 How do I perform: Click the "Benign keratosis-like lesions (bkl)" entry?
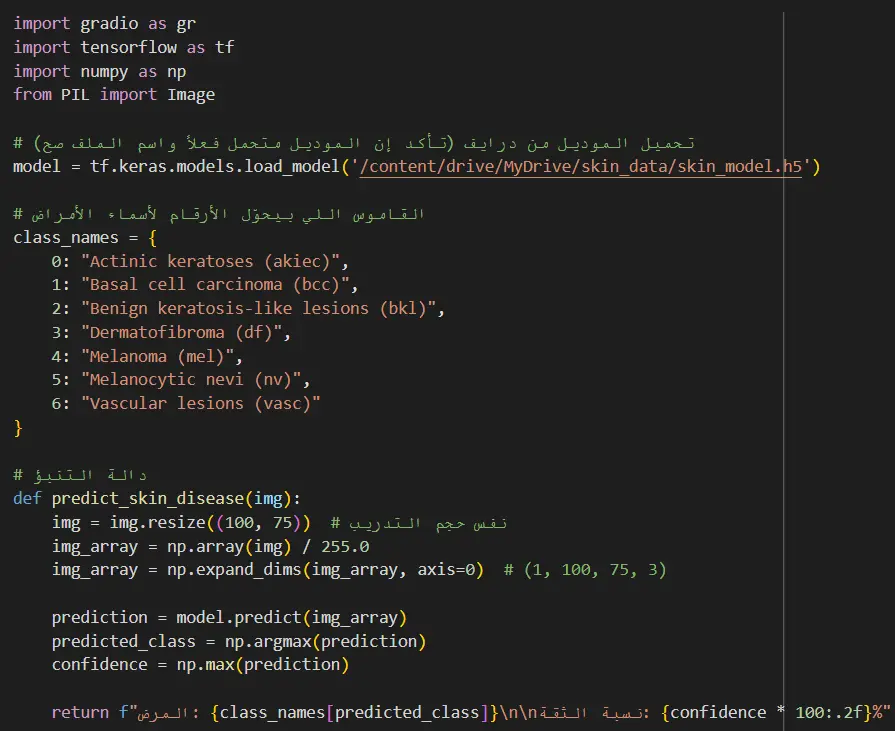point(259,309)
